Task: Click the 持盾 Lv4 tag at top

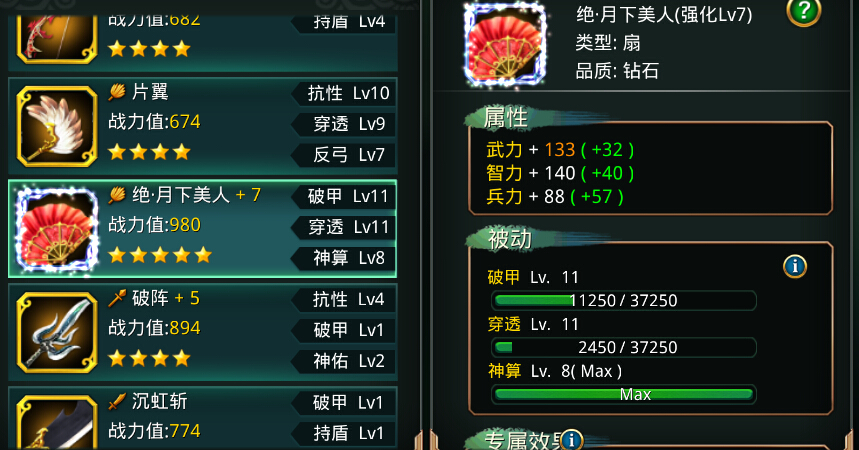Action: click(x=345, y=23)
